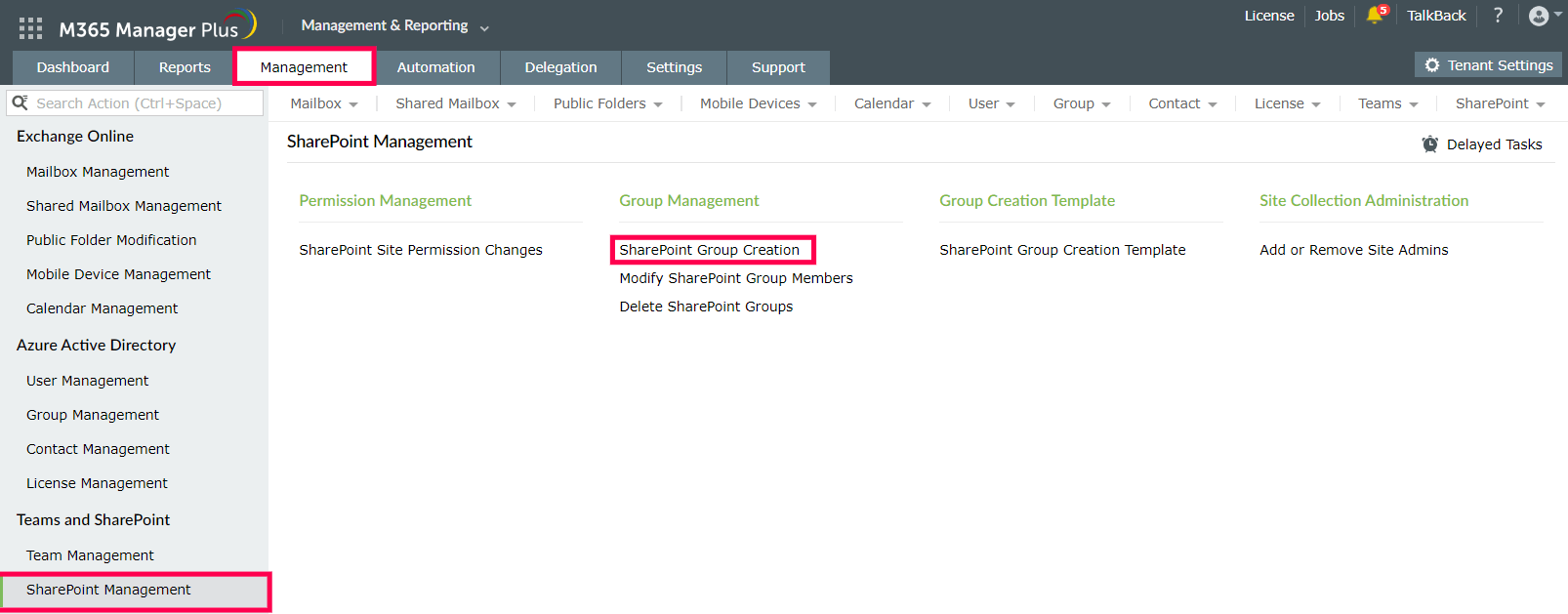Click the Teams and SharePoint heading
1568x614 pixels.
coord(93,520)
